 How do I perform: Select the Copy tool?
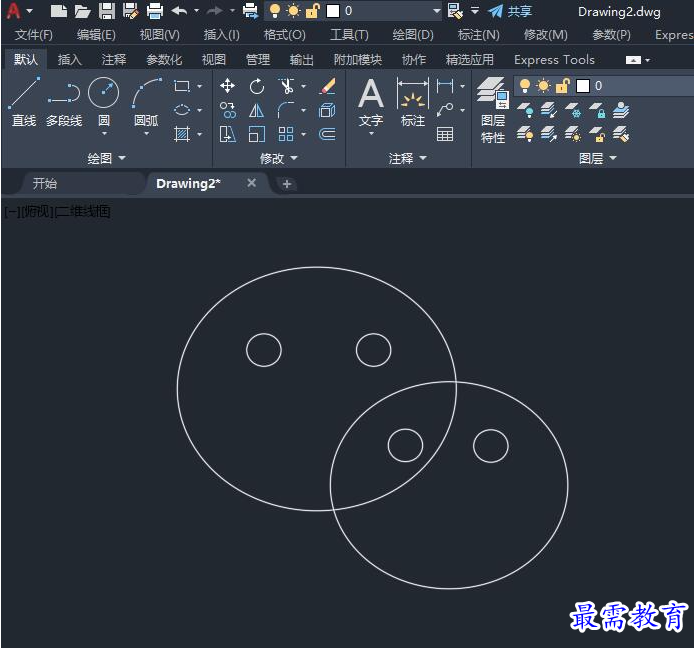coord(227,110)
